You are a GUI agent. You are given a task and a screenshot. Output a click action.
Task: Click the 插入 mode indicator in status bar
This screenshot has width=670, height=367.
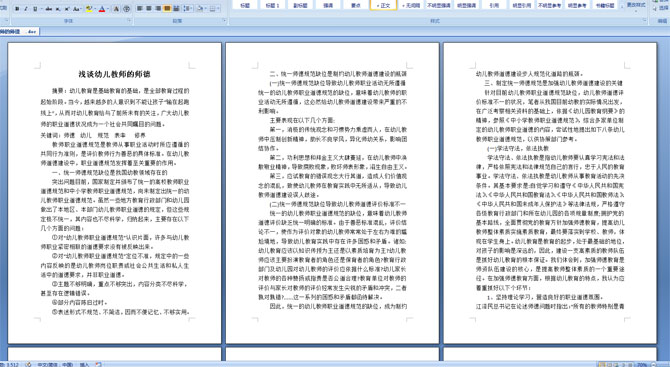click(x=84, y=364)
